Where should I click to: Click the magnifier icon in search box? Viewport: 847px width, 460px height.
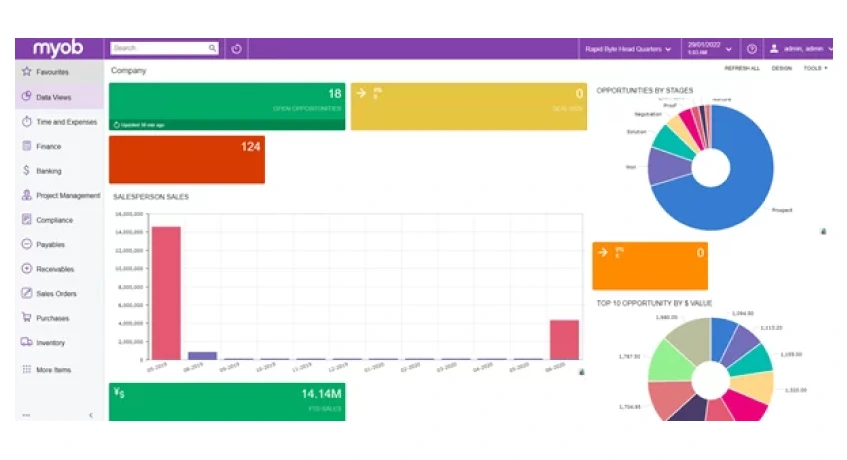[212, 48]
